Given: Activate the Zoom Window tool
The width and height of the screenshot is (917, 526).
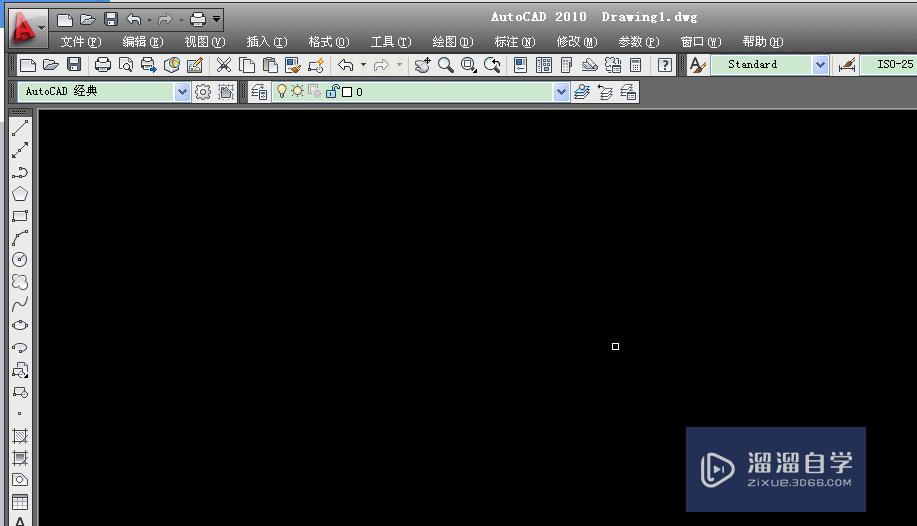Looking at the screenshot, I should [468, 65].
